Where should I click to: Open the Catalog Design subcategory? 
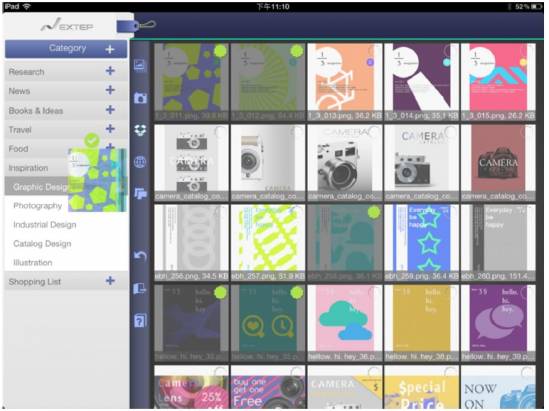pos(42,244)
